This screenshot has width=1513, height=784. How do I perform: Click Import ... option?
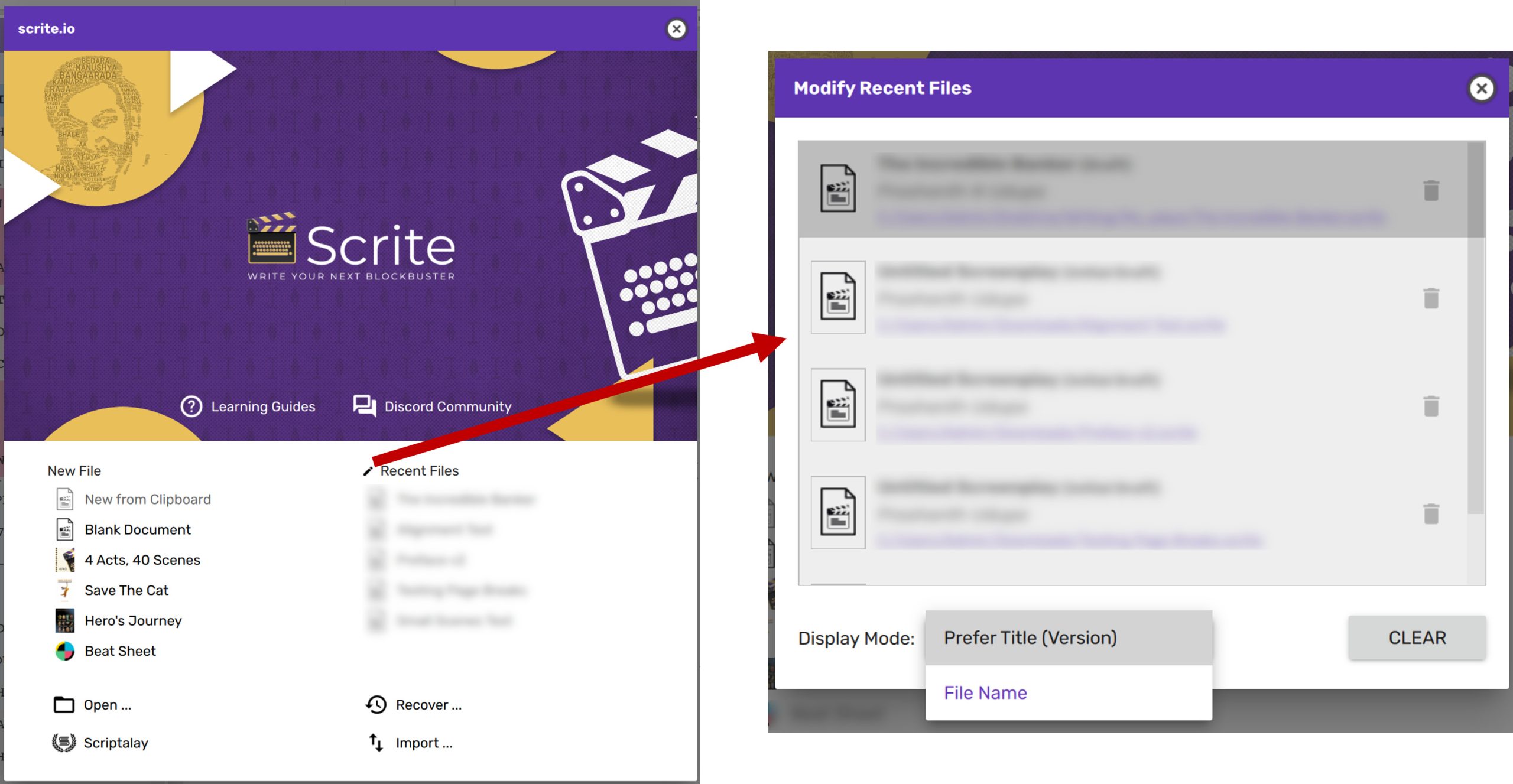click(424, 743)
